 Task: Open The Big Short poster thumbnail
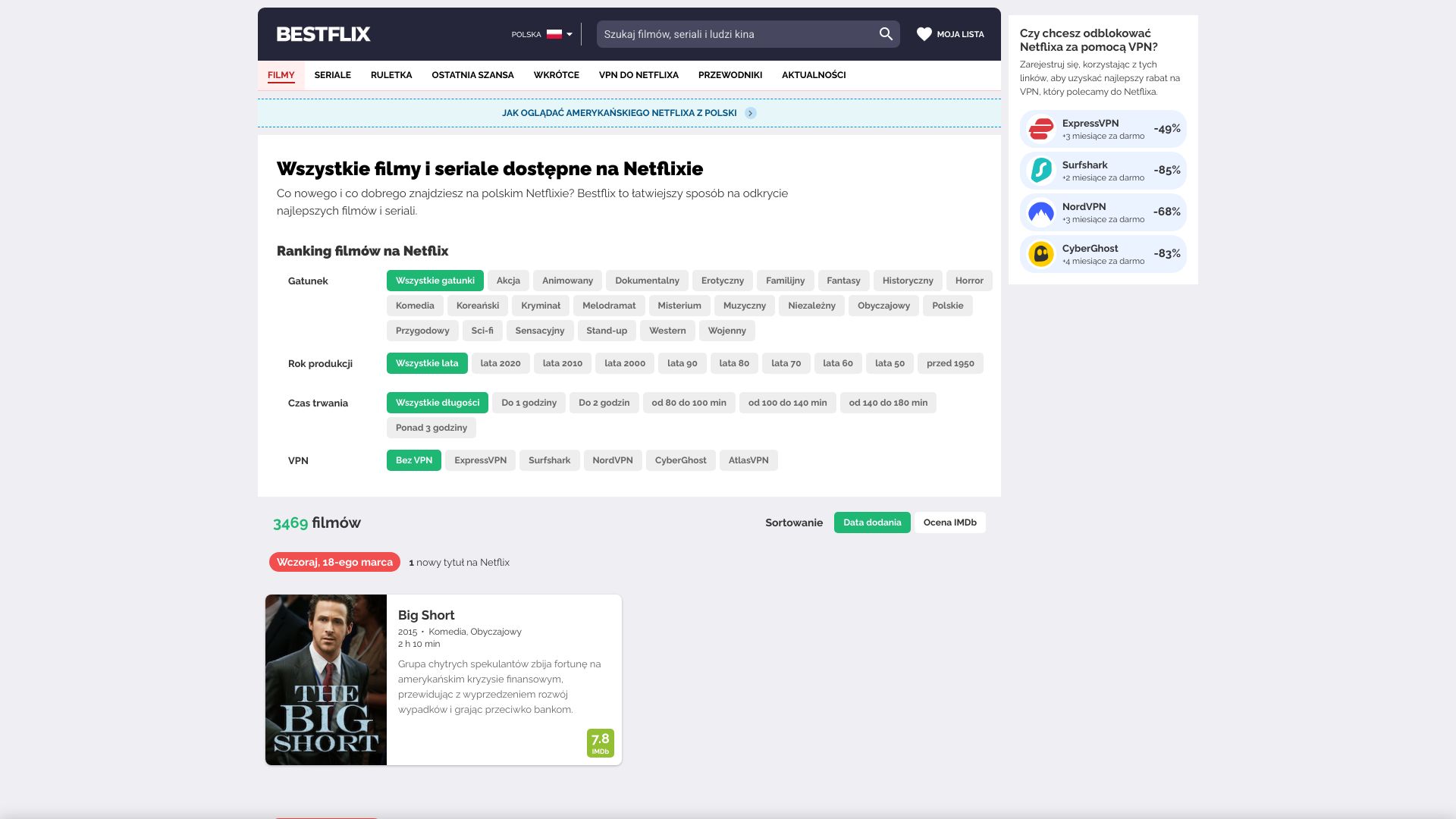[326, 679]
